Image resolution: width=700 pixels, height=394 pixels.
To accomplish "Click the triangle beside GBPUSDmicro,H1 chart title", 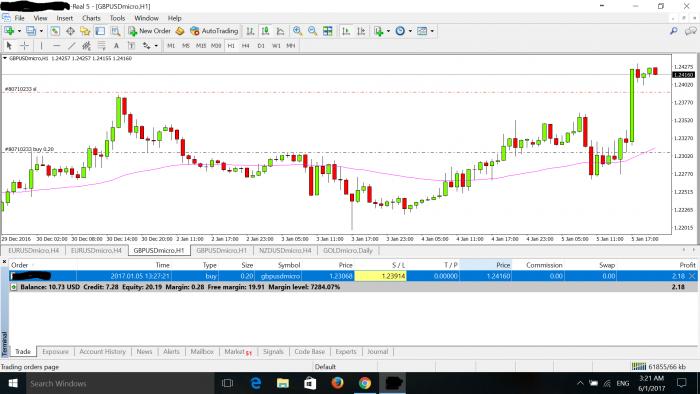I will pos(5,58).
